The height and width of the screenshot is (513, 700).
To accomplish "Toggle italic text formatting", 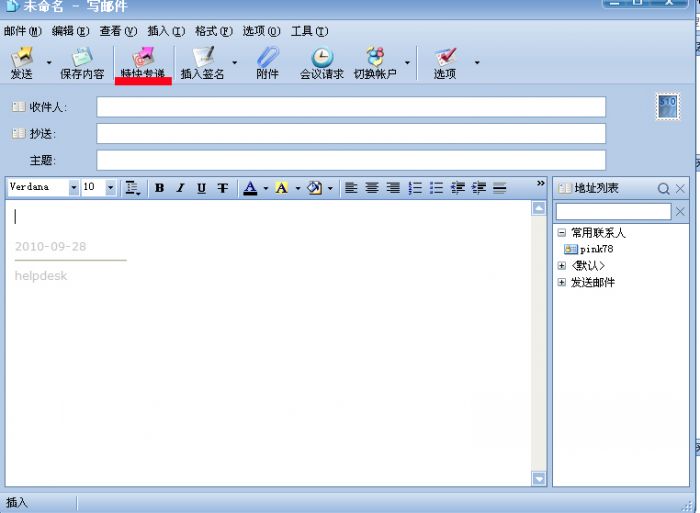I will coord(180,188).
